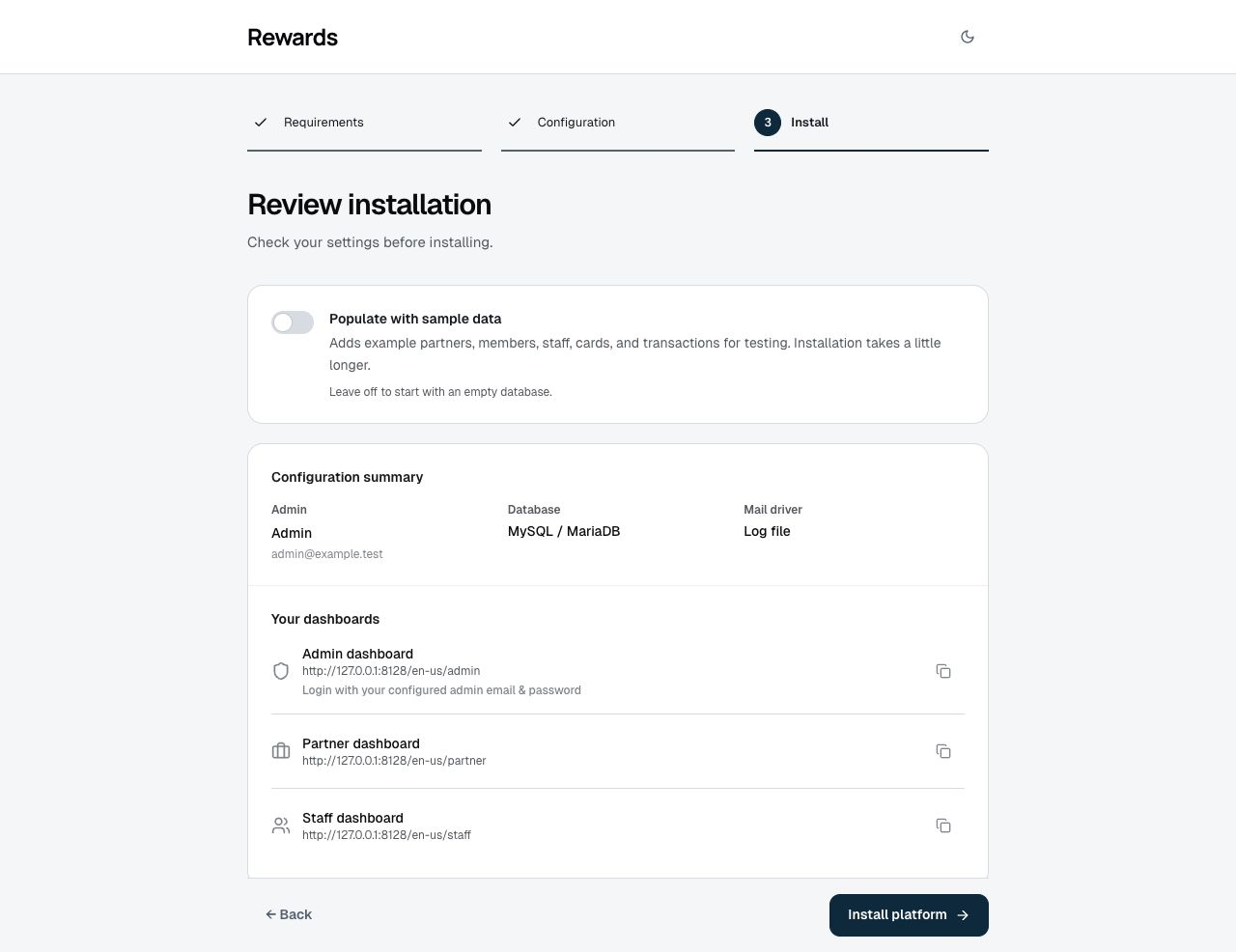
Task: Select the staff URL ending en-us/staff
Action: click(386, 835)
